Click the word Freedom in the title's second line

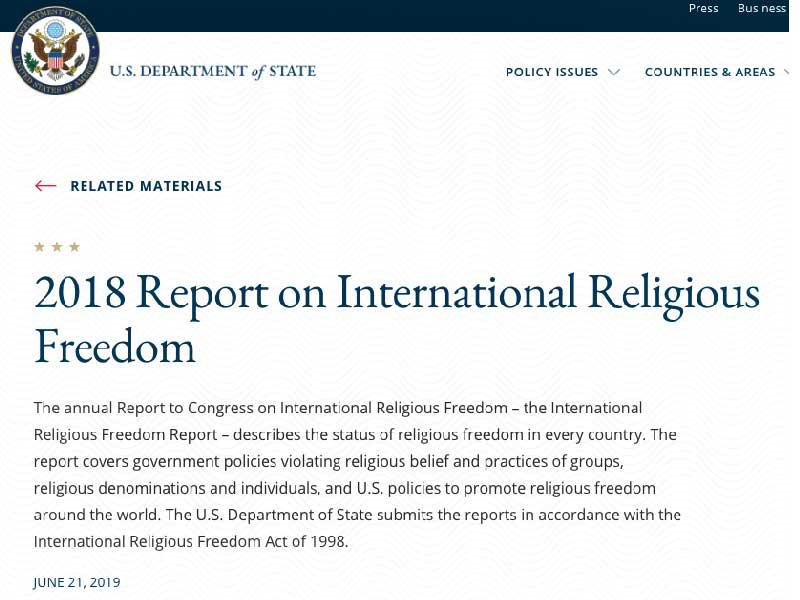point(114,346)
